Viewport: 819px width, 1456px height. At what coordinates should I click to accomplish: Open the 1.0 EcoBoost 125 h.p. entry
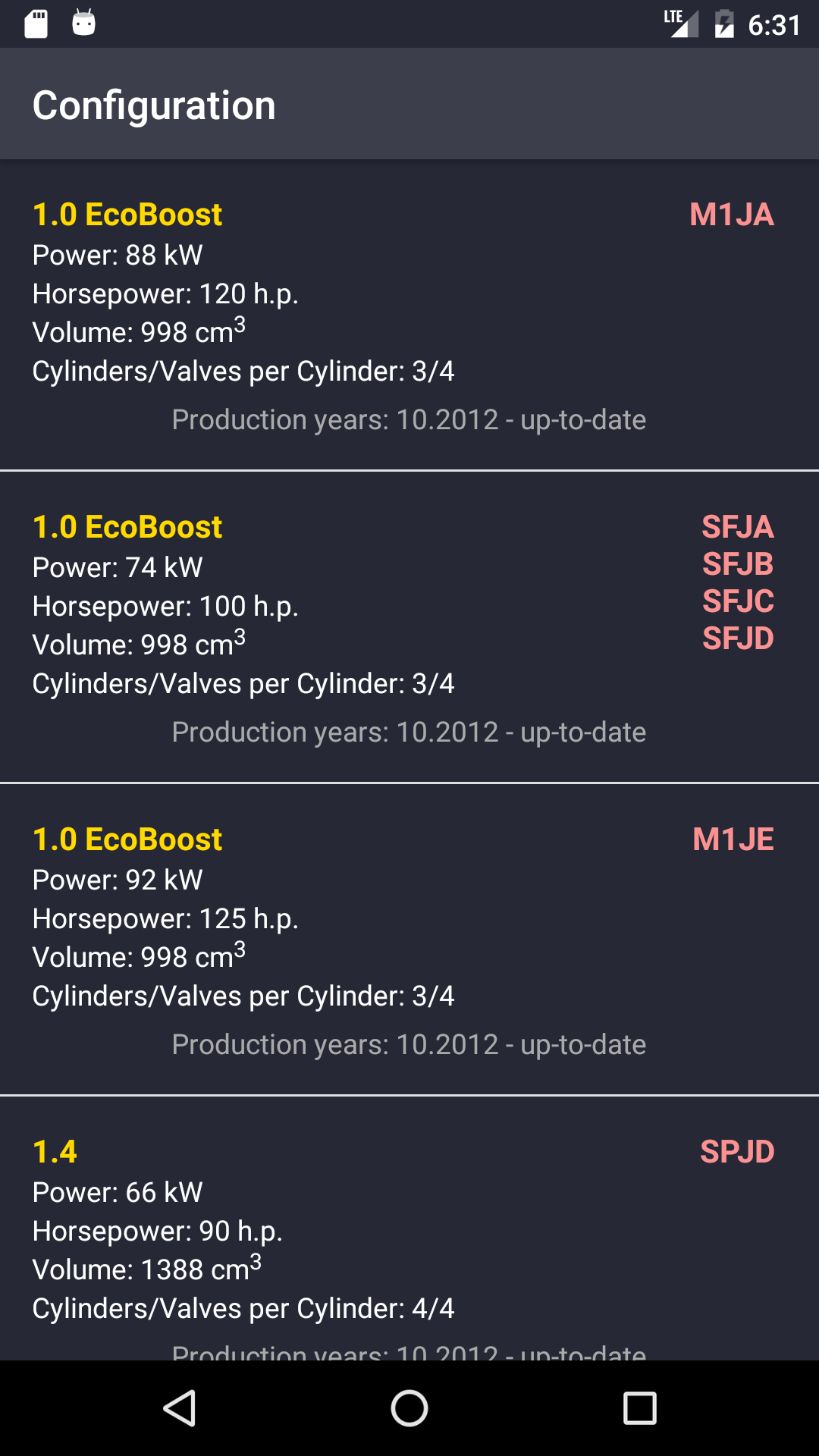(409, 940)
